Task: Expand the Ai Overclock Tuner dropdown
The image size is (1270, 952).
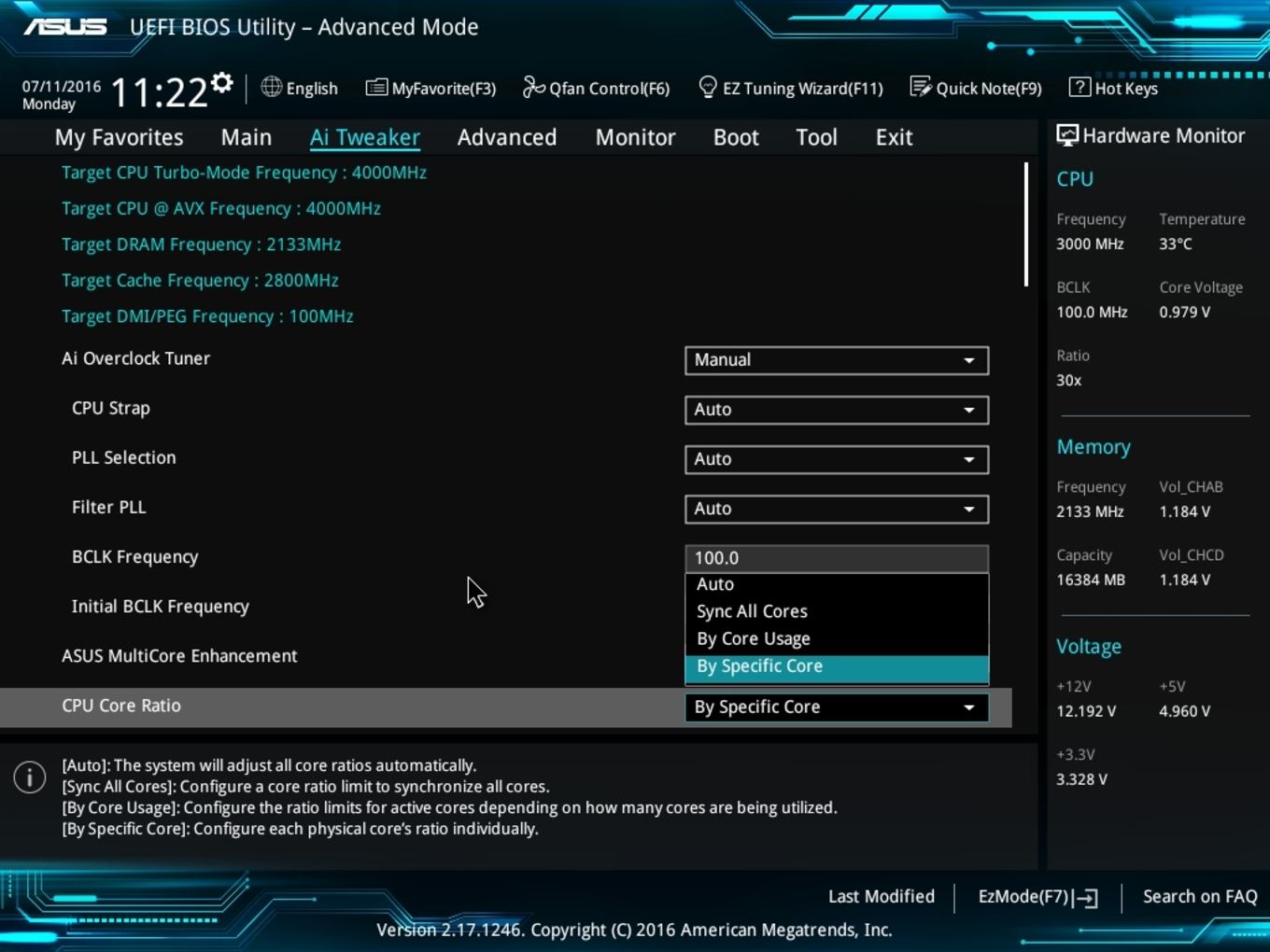Action: pos(837,360)
